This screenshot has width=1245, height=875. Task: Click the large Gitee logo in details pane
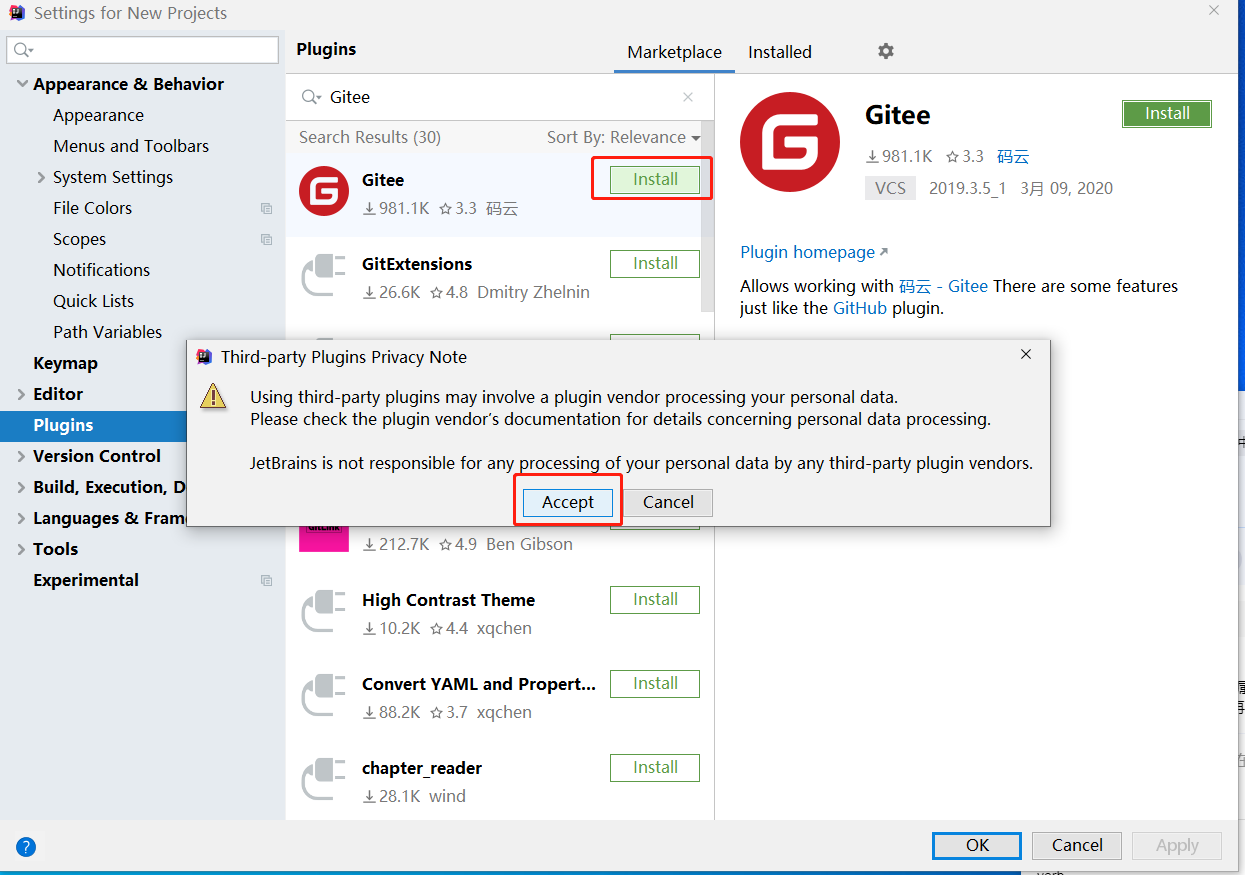pyautogui.click(x=790, y=142)
